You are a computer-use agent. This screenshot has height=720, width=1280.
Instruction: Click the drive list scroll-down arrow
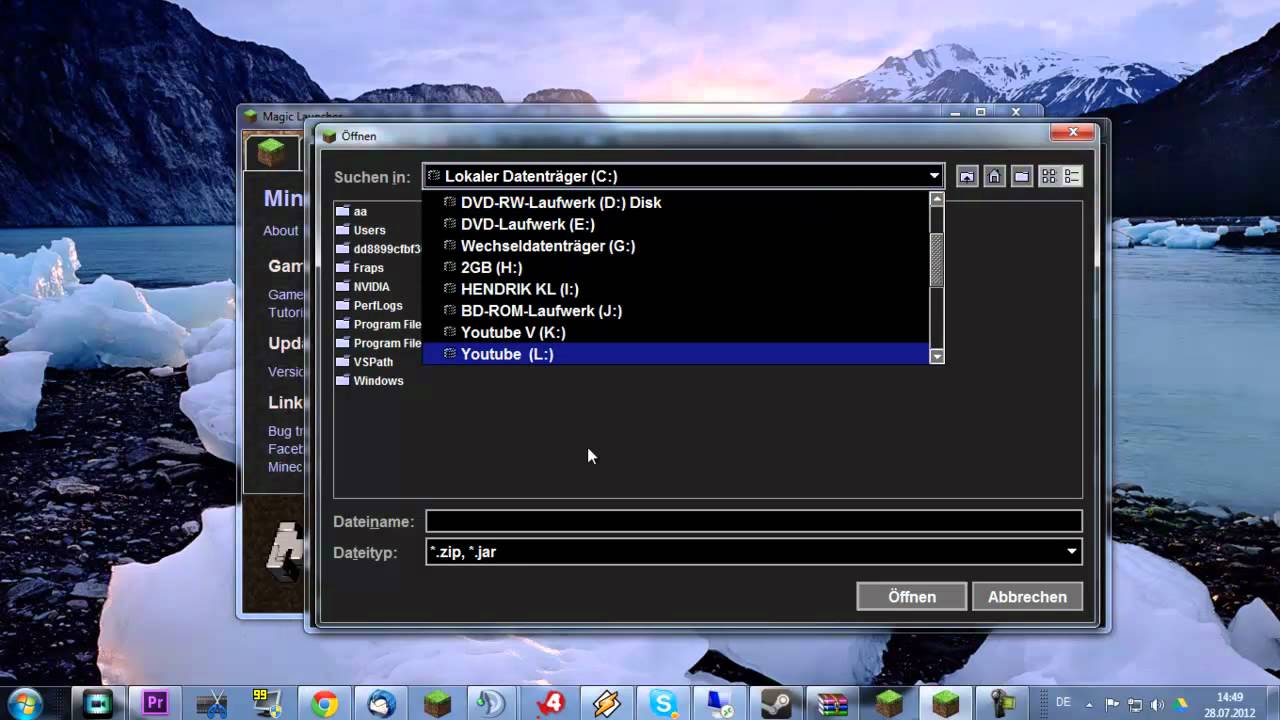(937, 356)
